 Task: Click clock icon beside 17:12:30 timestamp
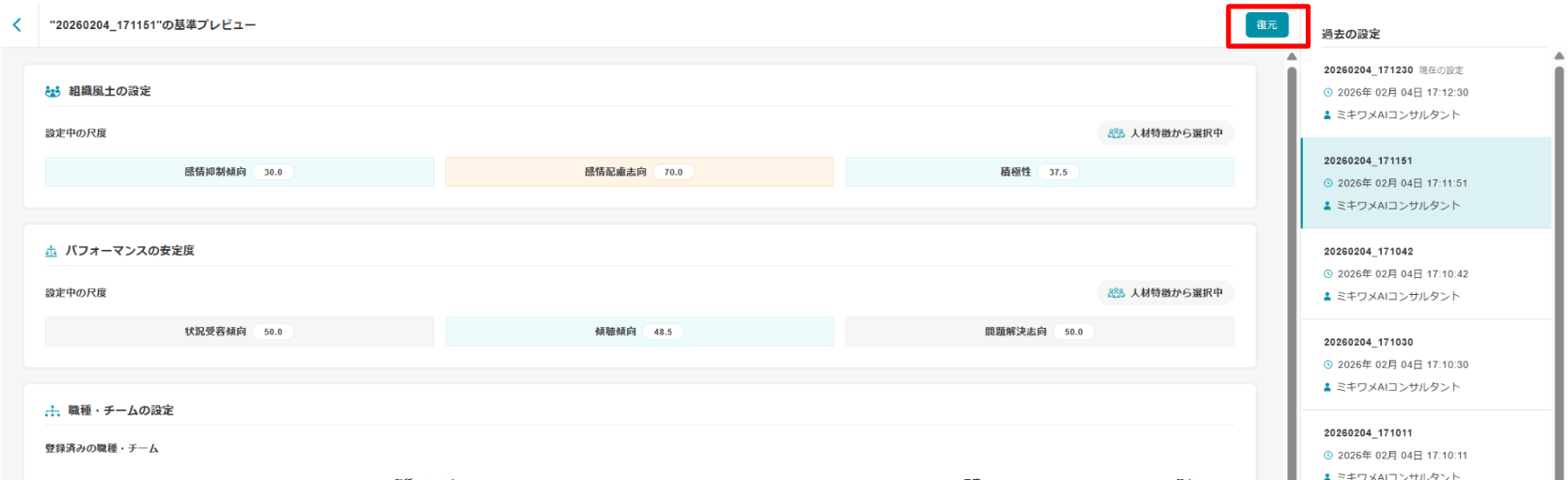[1328, 93]
